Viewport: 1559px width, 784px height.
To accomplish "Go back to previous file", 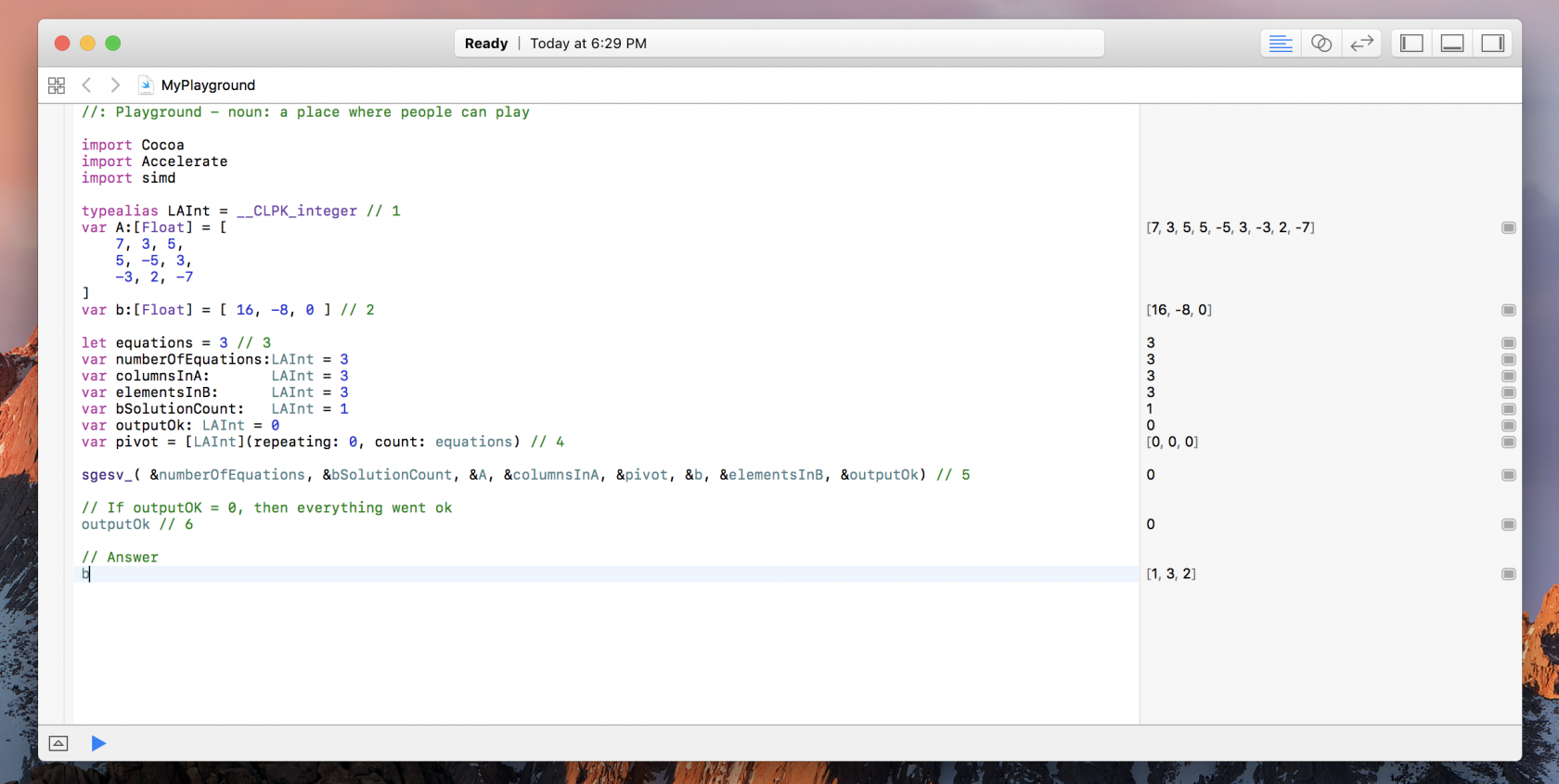I will [86, 85].
